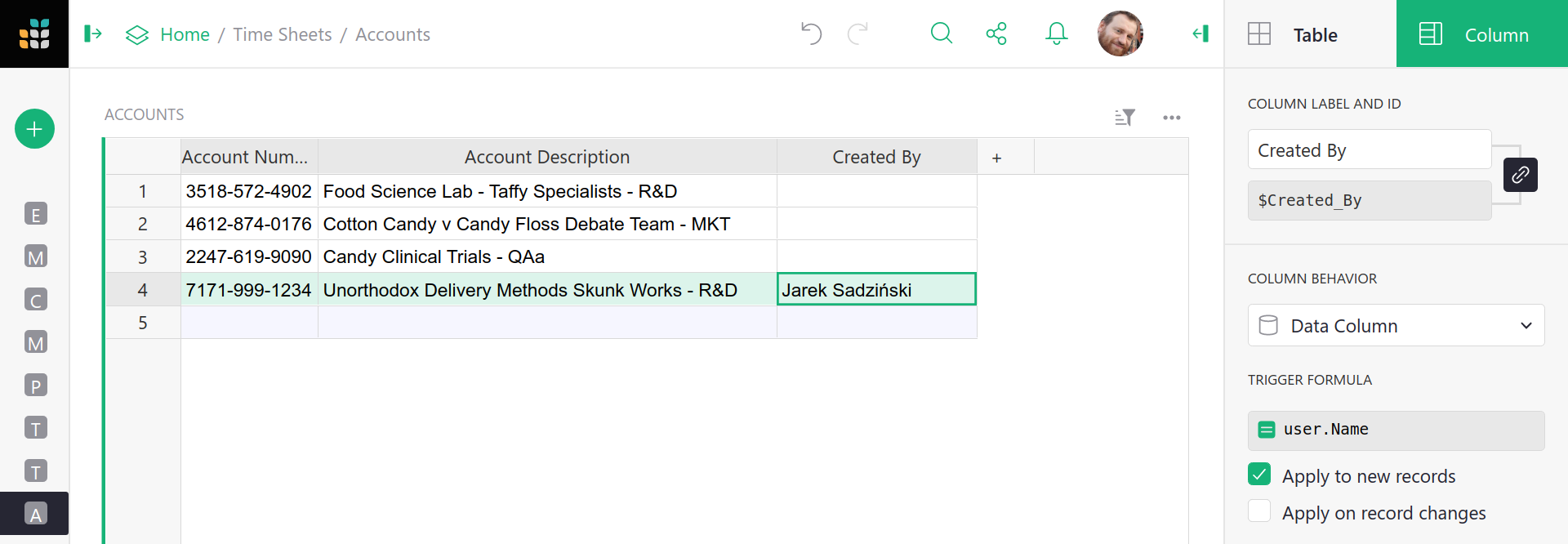
Task: Edit the Created By column label field
Action: coord(1369,150)
